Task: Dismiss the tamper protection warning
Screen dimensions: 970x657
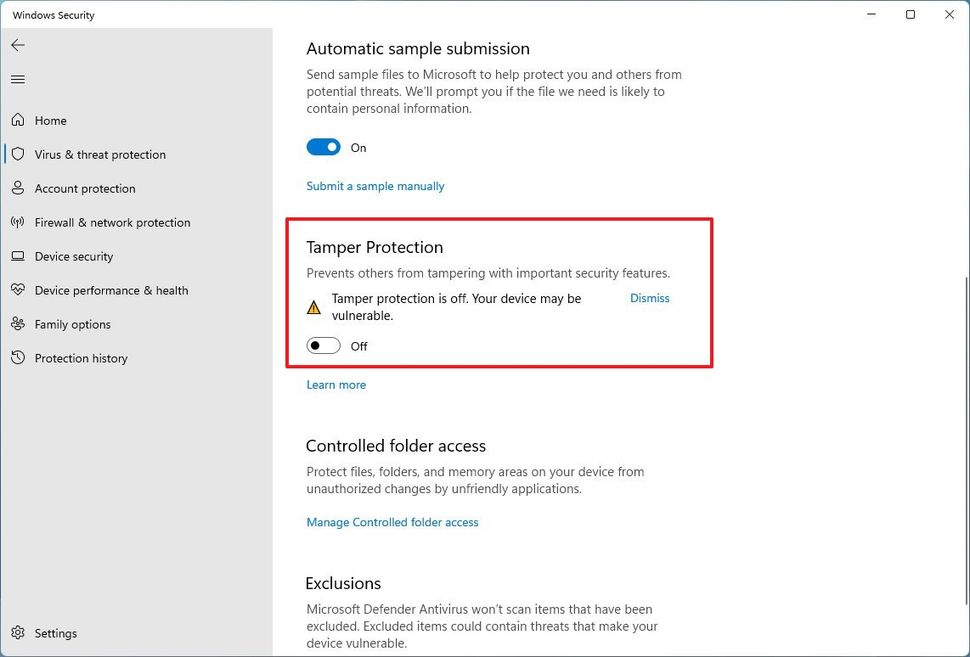Action: pyautogui.click(x=649, y=298)
